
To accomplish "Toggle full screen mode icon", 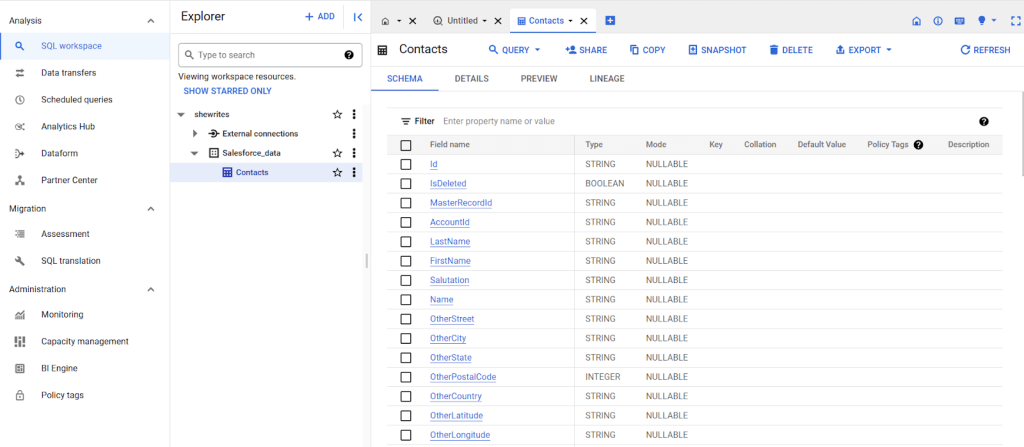I will point(1014,21).
